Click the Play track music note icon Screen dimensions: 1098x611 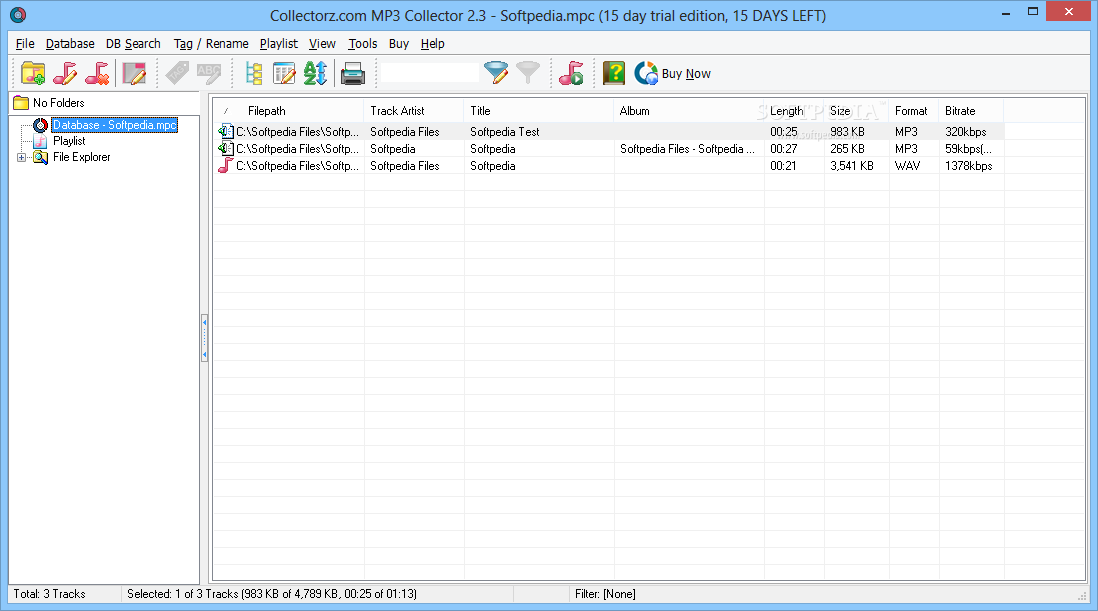[x=571, y=73]
